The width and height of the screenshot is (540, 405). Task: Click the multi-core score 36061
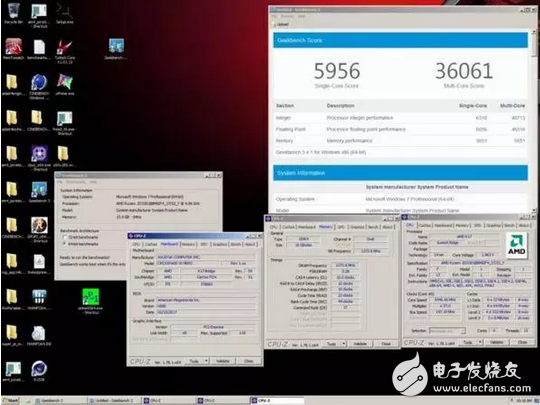[464, 71]
